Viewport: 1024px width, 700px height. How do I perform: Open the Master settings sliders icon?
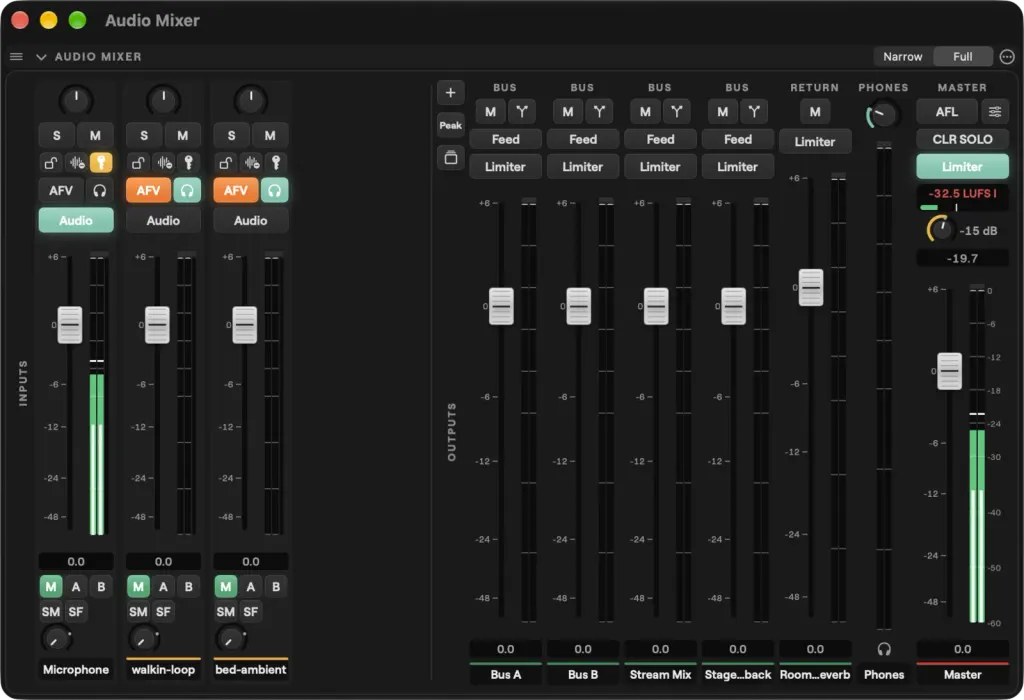click(995, 112)
